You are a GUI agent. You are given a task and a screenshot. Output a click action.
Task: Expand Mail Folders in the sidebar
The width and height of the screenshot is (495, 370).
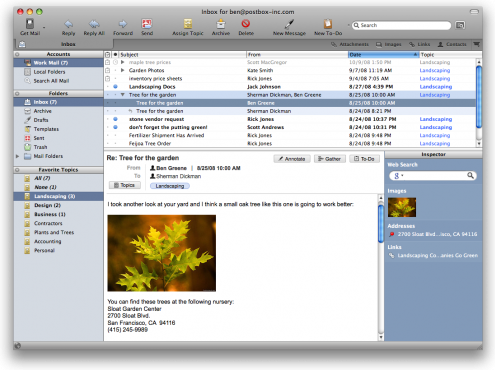tap(17, 156)
